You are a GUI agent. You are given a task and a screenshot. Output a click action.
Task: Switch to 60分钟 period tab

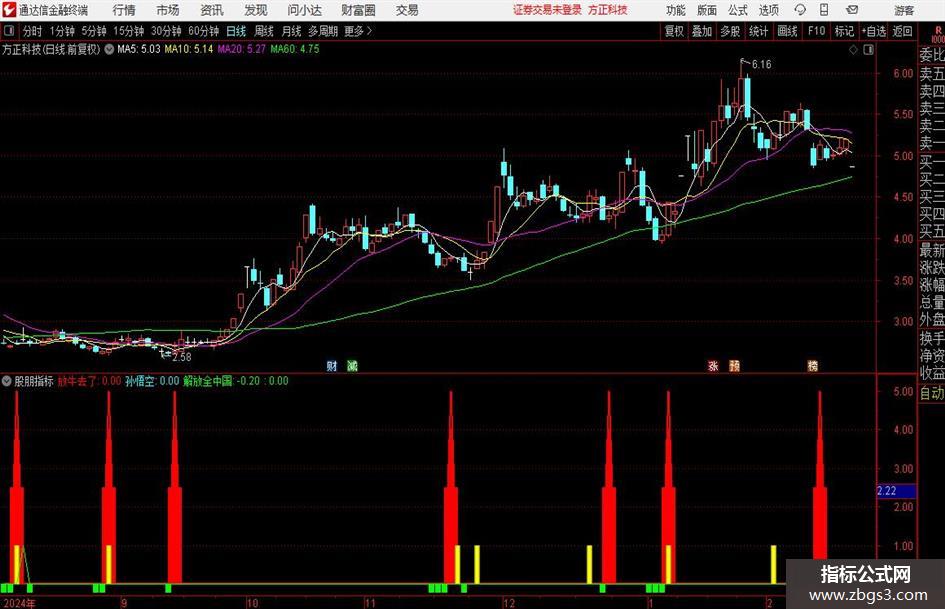click(203, 31)
